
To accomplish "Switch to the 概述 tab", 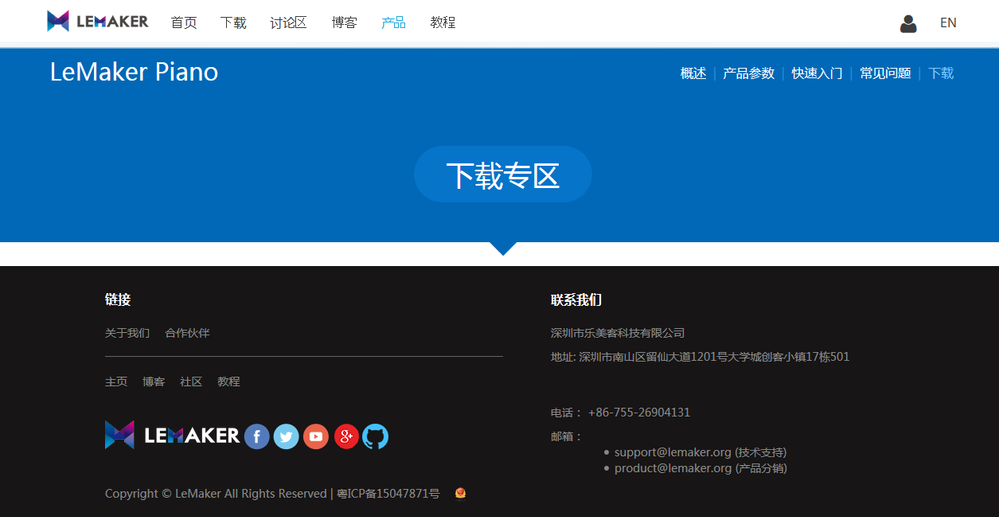I will pyautogui.click(x=693, y=73).
